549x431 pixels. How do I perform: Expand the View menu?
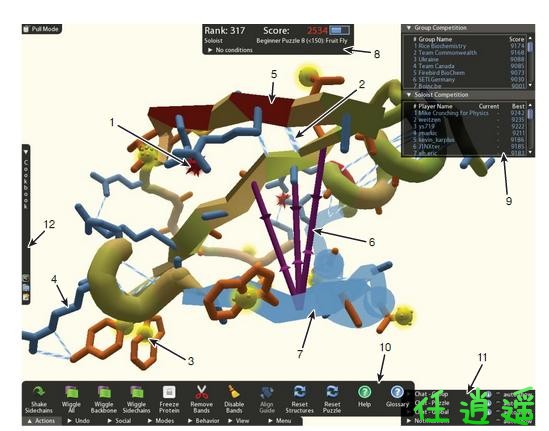tap(239, 420)
